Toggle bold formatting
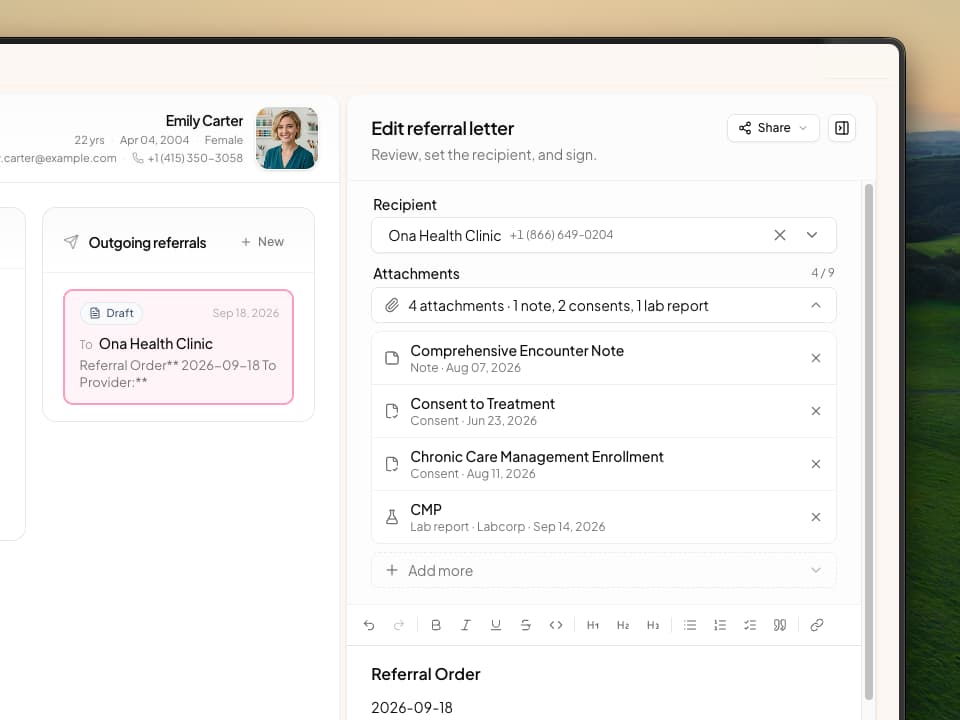 point(436,625)
